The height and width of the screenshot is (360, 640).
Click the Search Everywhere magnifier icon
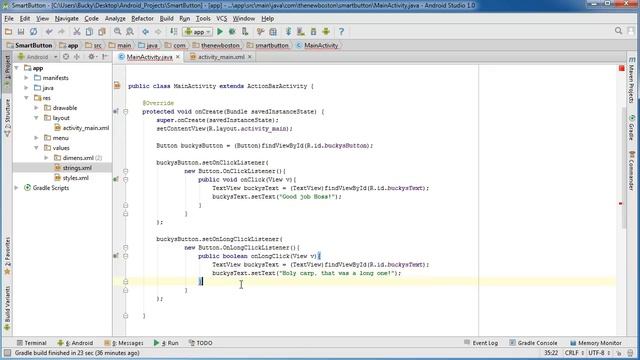(618, 31)
